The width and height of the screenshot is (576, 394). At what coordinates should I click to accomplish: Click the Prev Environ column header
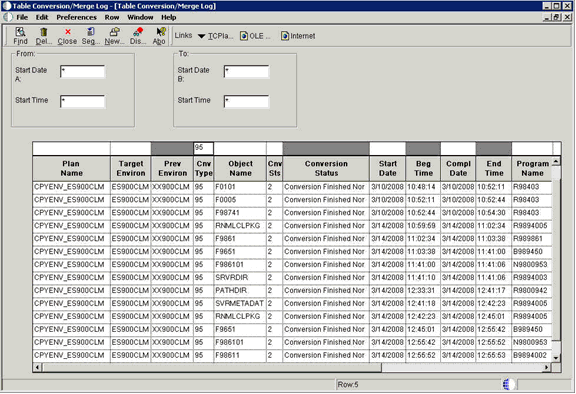[x=172, y=168]
